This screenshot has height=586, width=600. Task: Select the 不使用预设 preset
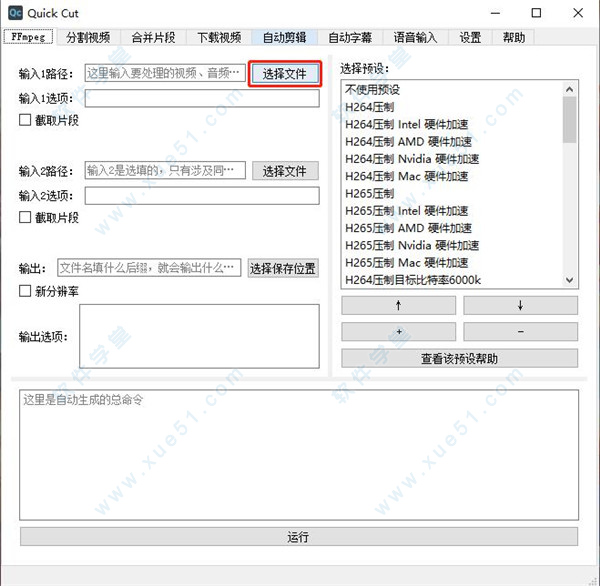(453, 90)
